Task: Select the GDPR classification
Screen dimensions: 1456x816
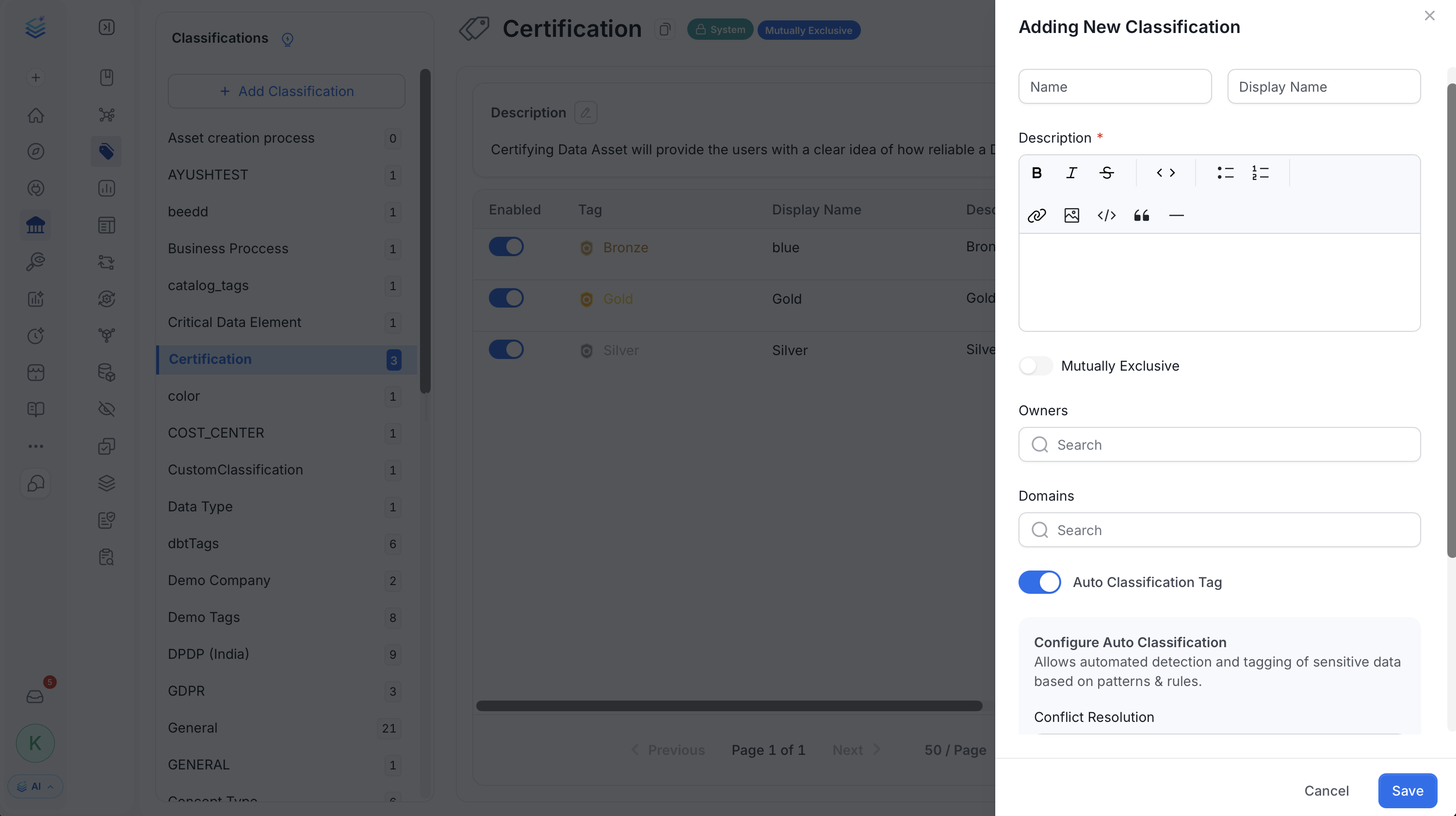Action: click(287, 692)
